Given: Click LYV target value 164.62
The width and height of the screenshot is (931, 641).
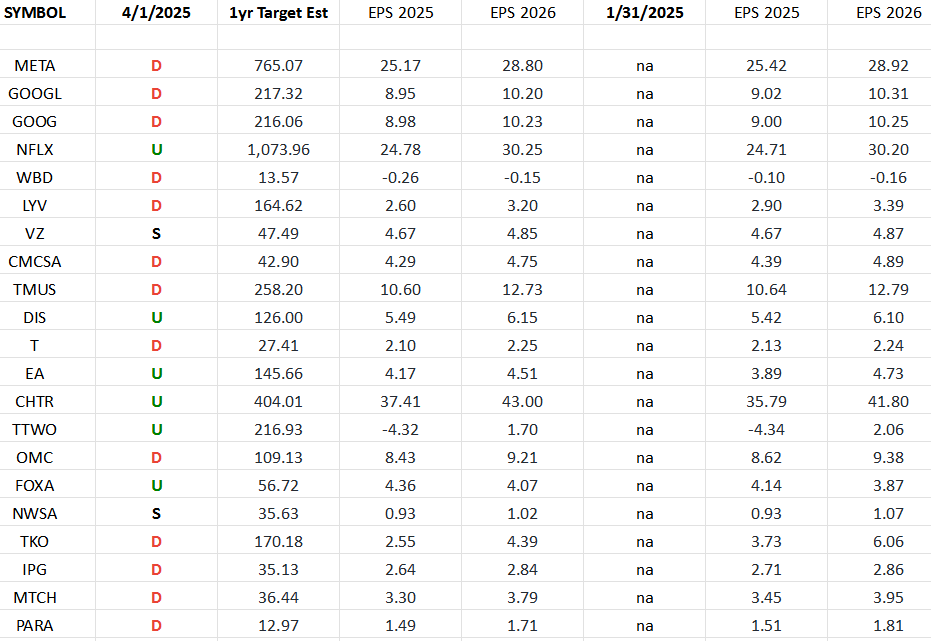Looking at the screenshot, I should (x=278, y=205).
